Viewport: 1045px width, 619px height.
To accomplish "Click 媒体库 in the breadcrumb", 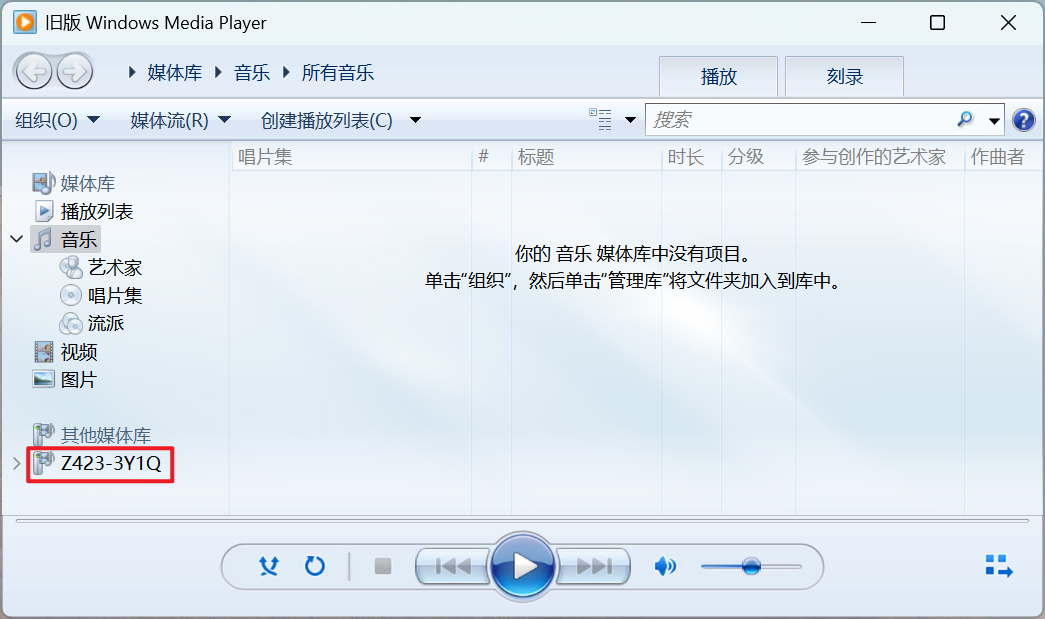I will tap(175, 73).
